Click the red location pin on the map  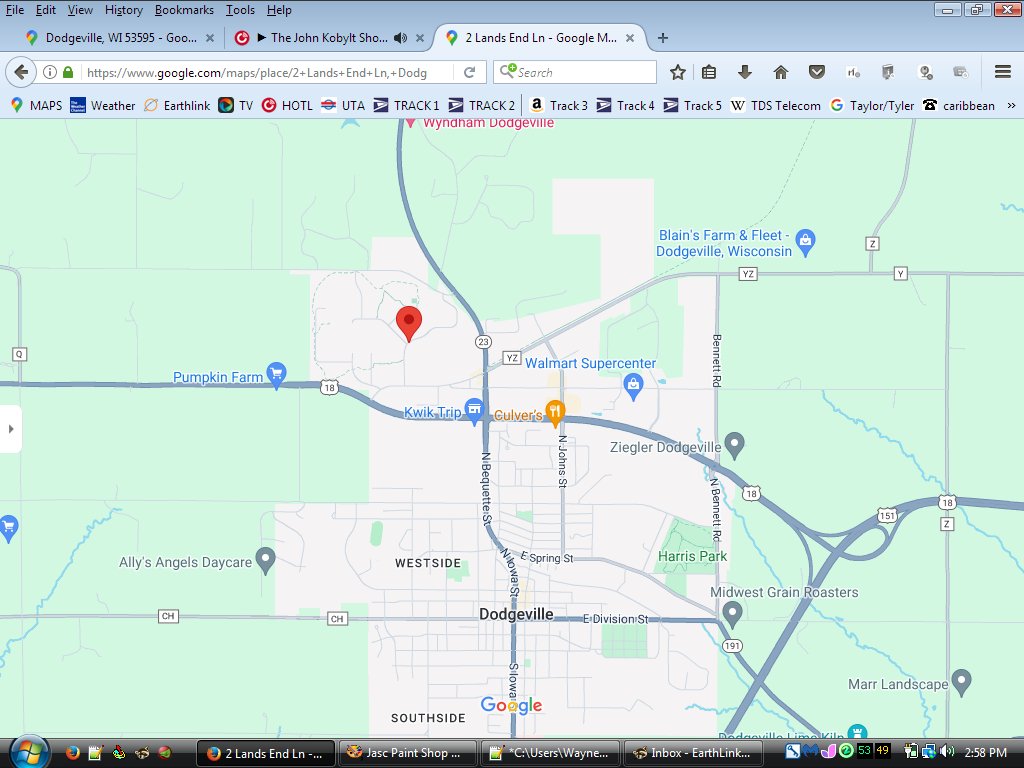point(408,322)
